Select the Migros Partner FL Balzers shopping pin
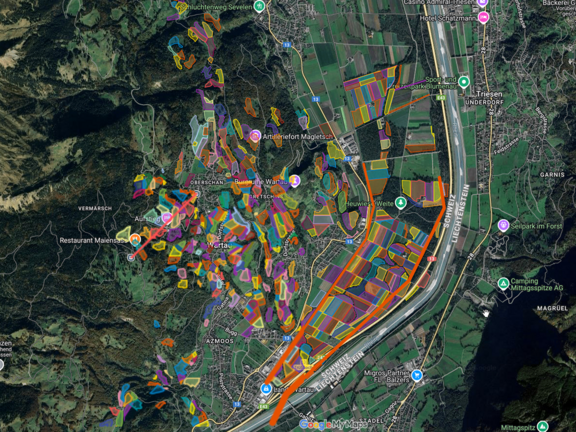The width and height of the screenshot is (576, 432). point(417,375)
